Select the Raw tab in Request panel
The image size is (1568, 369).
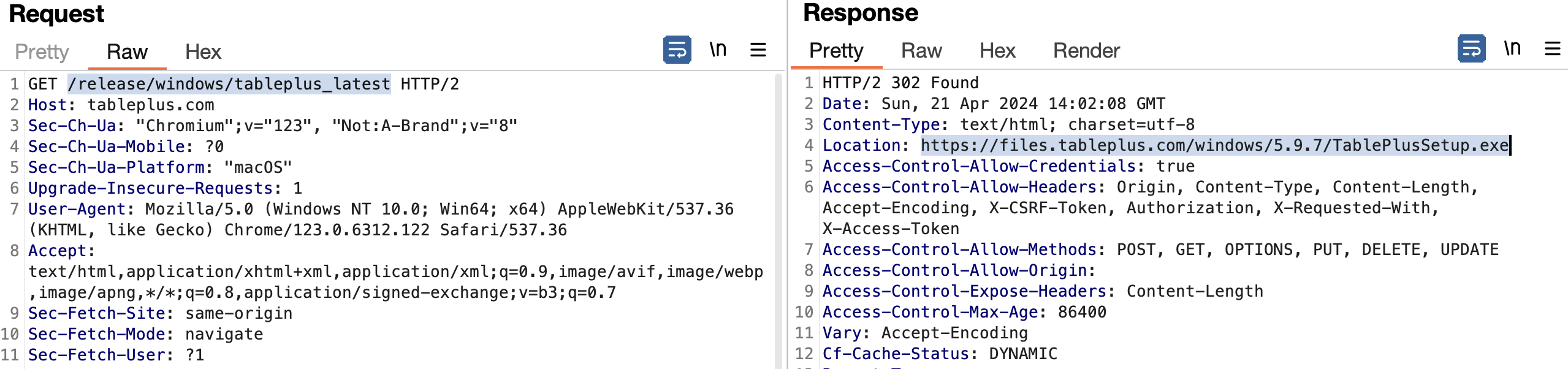(x=127, y=52)
